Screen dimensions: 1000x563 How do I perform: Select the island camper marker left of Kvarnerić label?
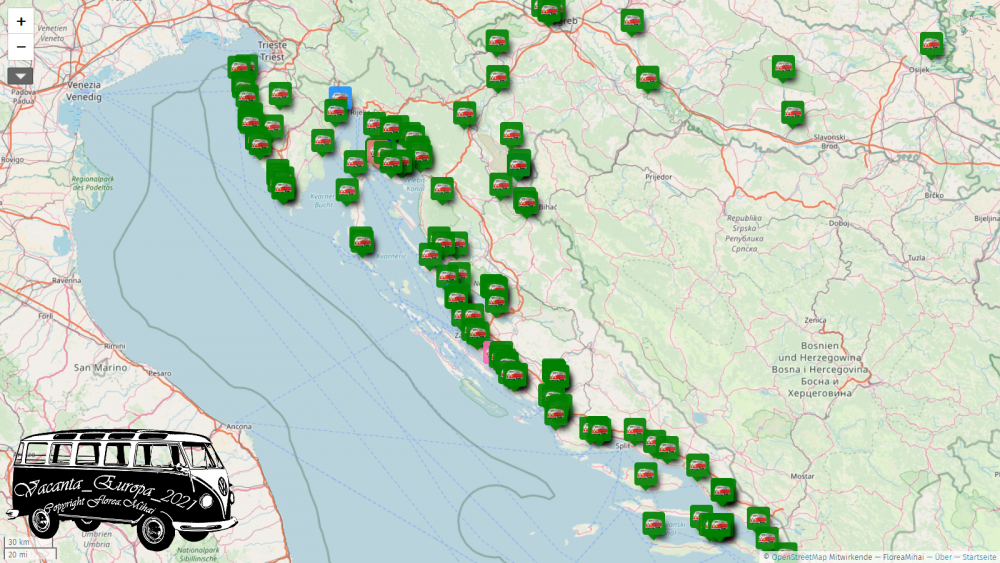tap(362, 242)
